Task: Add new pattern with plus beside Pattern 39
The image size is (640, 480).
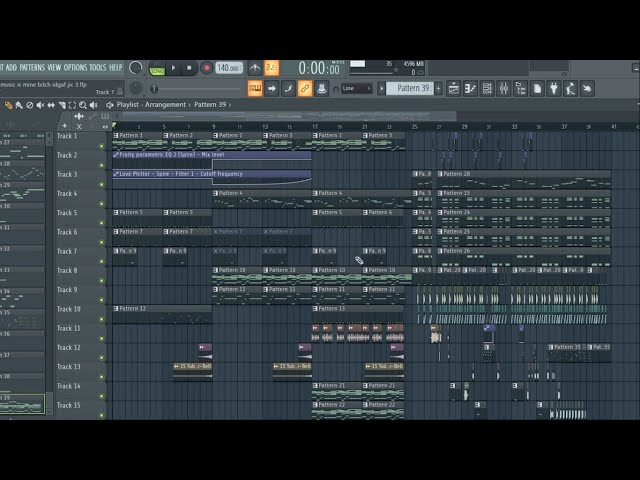Action: (438, 89)
